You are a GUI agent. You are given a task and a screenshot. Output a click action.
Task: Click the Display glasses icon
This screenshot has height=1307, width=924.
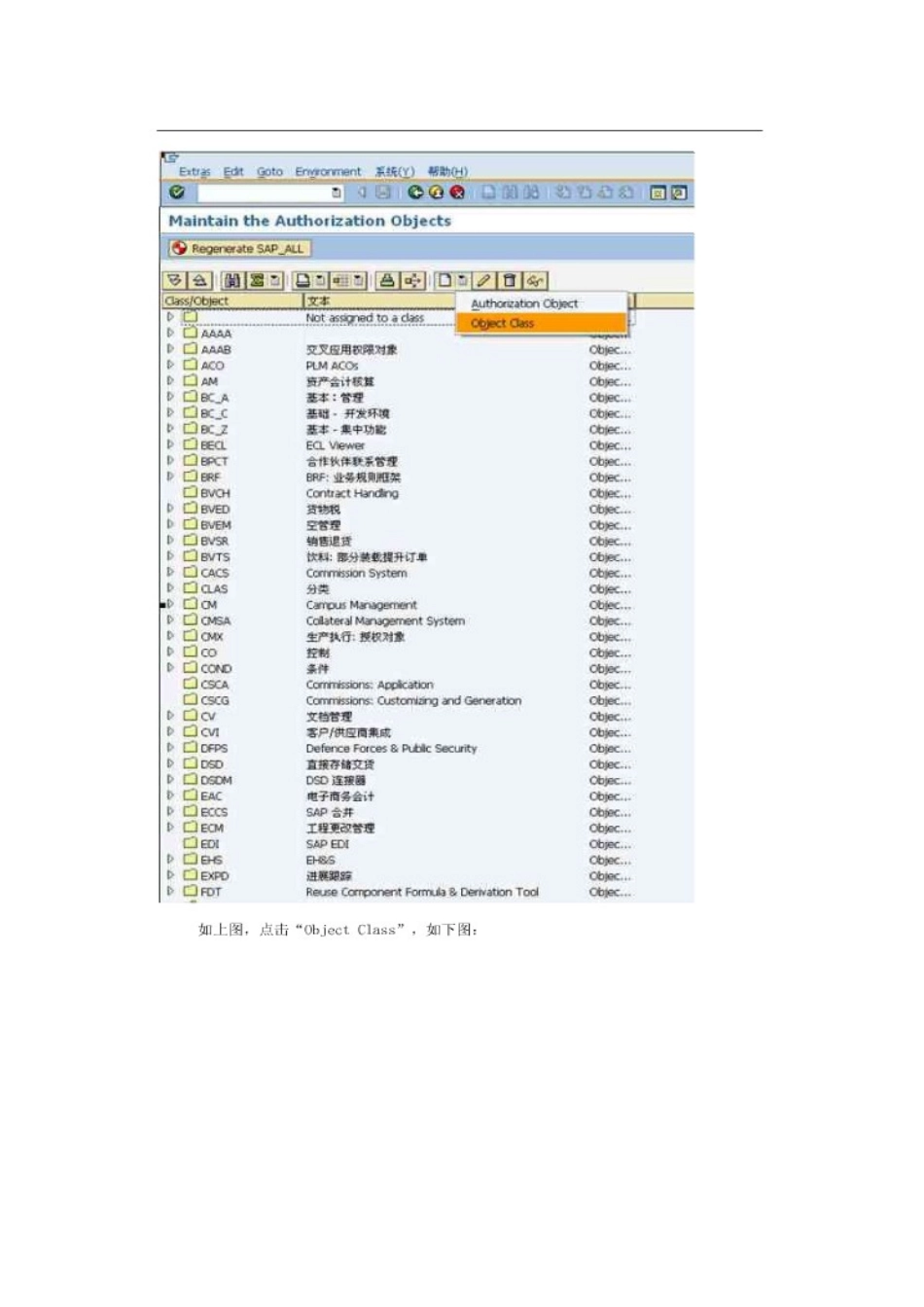click(x=534, y=280)
